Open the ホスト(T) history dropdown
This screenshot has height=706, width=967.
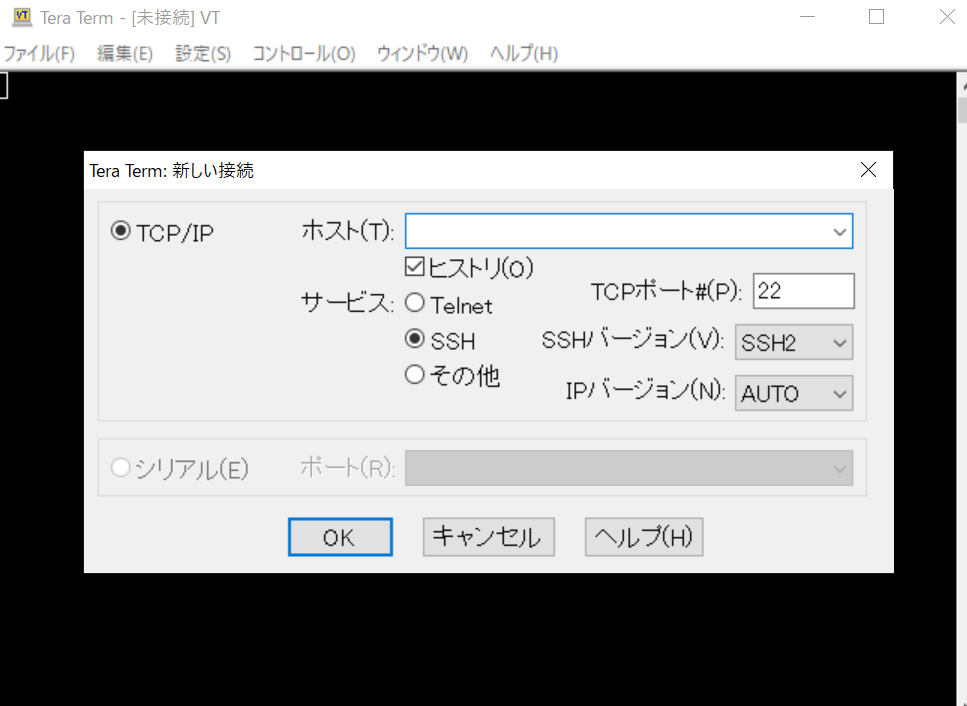pos(841,231)
